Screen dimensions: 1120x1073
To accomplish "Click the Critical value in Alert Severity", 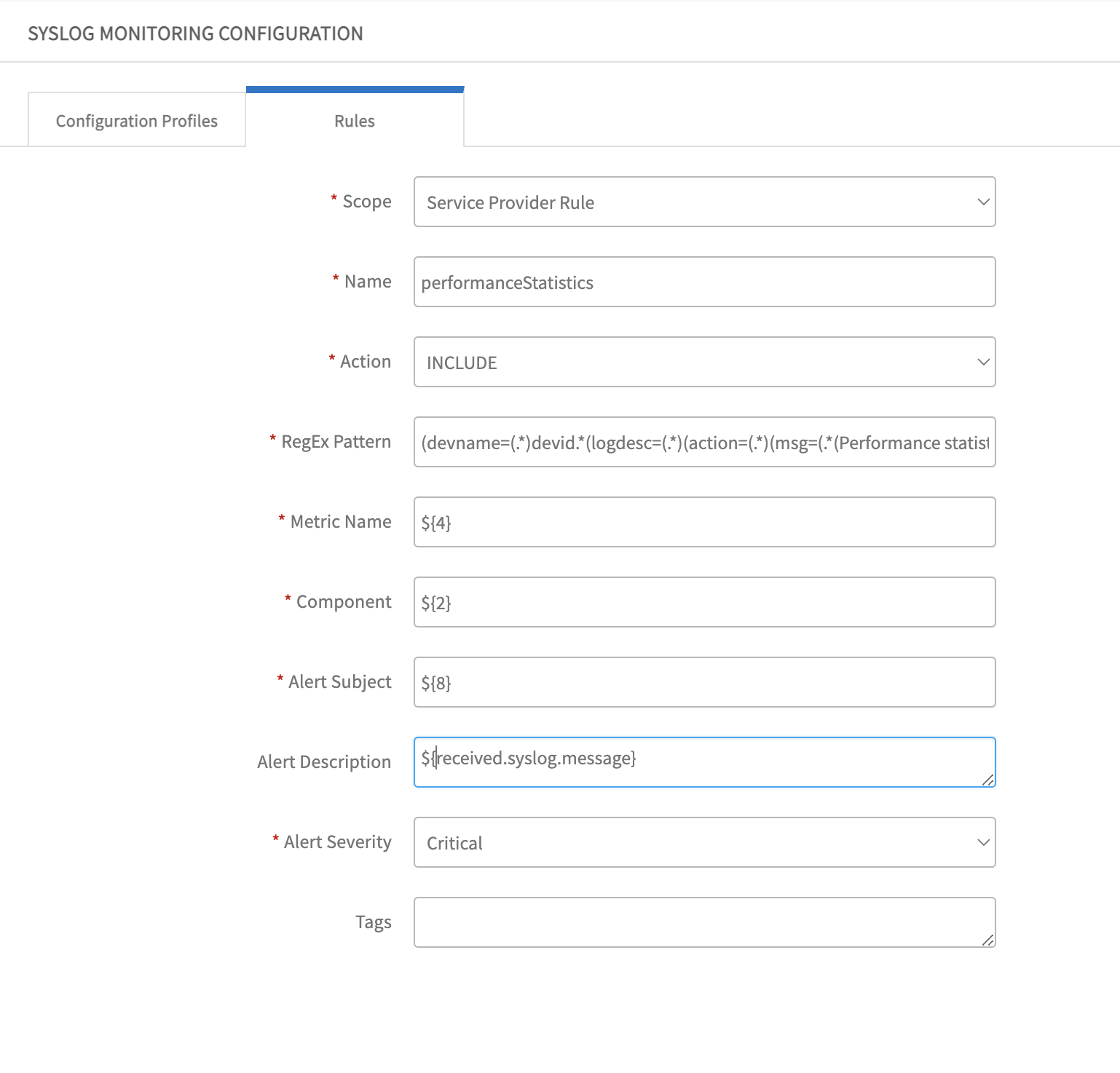I will click(454, 843).
